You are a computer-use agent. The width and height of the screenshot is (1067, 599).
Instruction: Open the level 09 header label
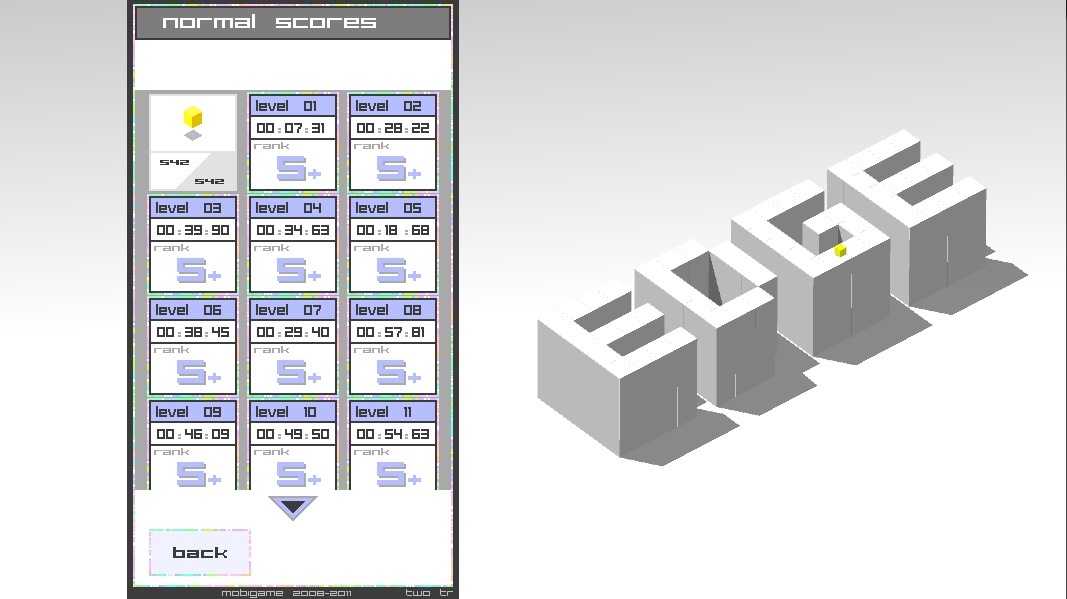tap(193, 411)
